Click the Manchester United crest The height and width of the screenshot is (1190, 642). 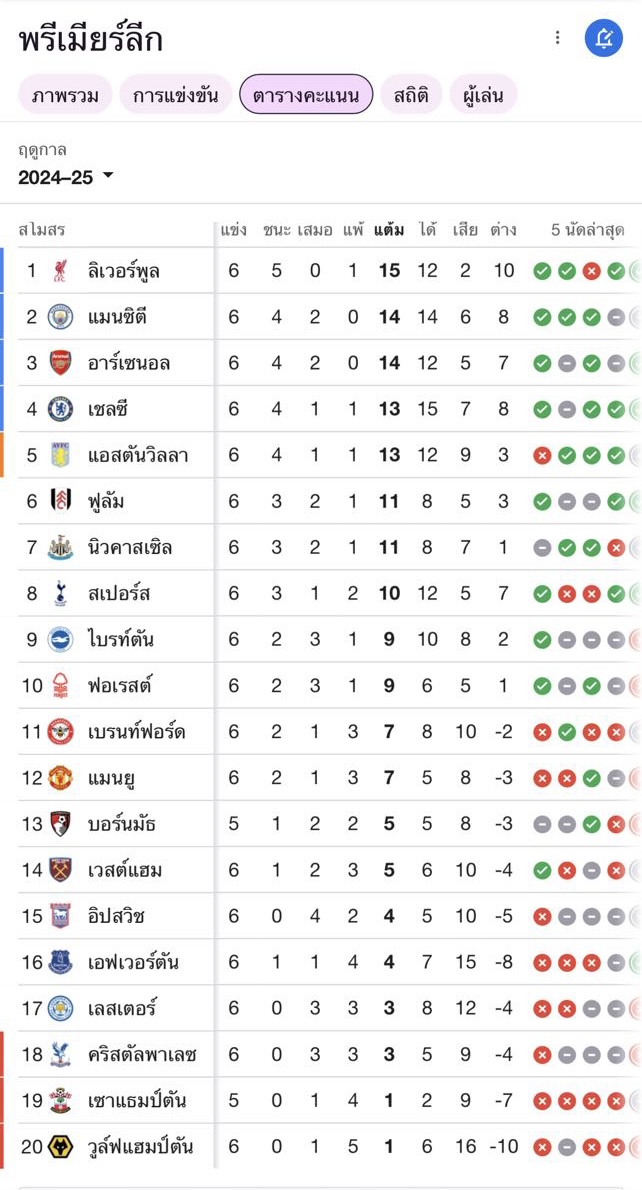(x=61, y=778)
